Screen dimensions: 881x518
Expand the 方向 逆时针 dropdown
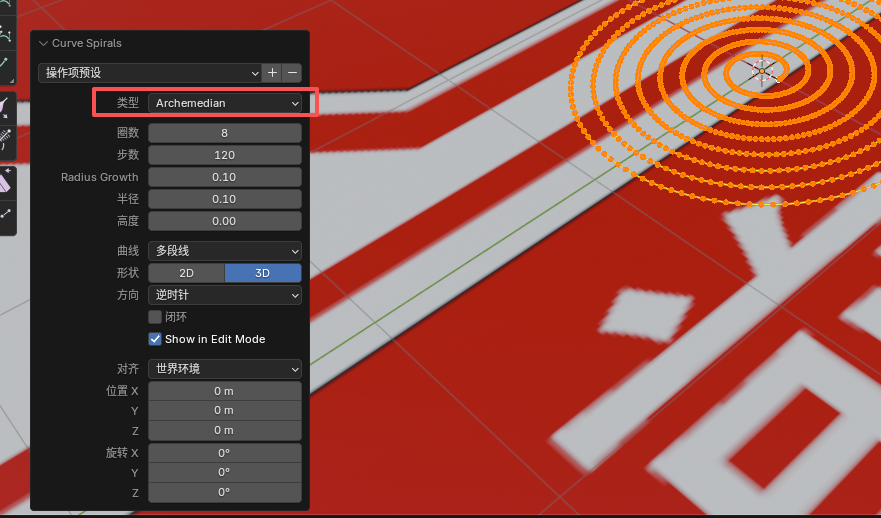tap(225, 295)
